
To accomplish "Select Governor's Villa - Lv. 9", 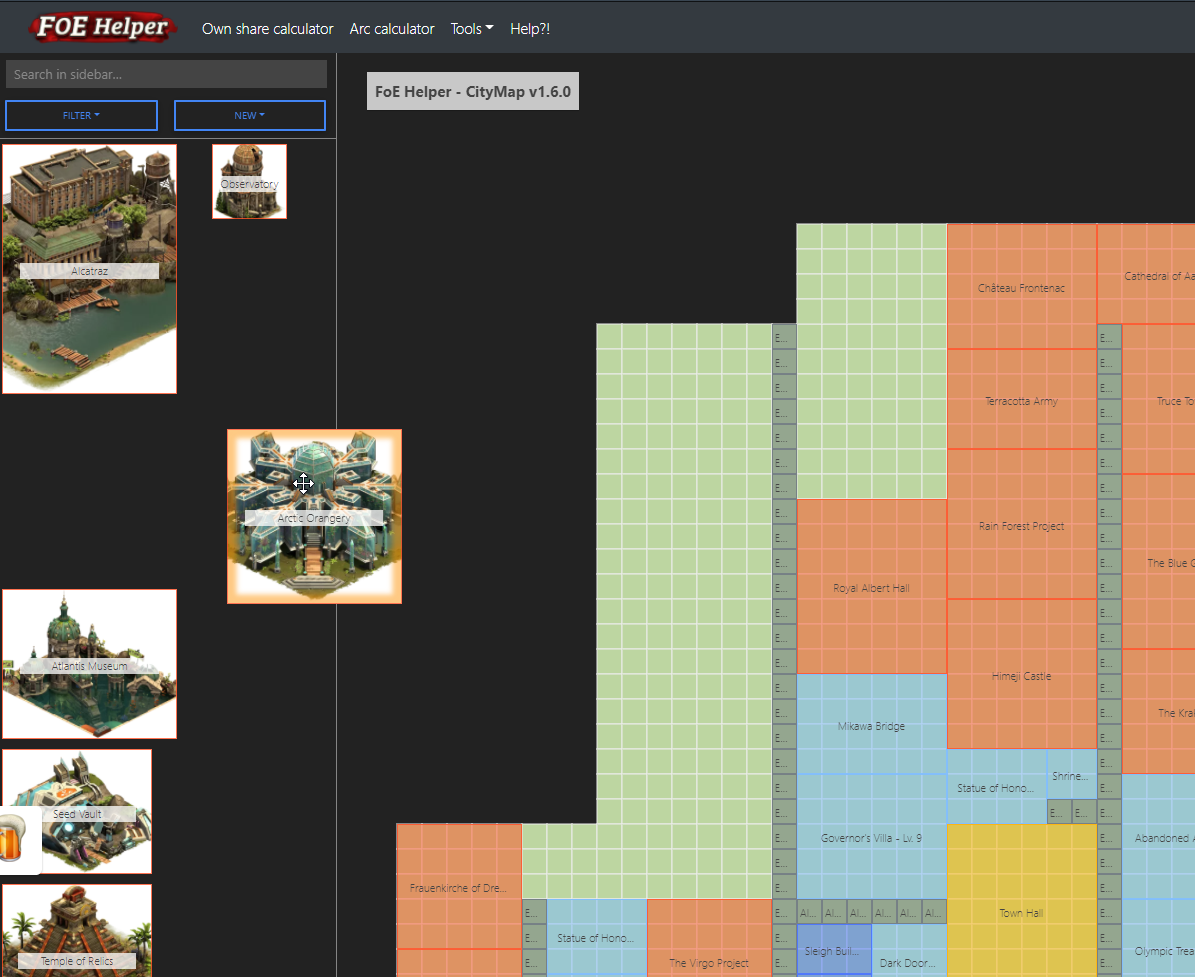I will point(871,837).
